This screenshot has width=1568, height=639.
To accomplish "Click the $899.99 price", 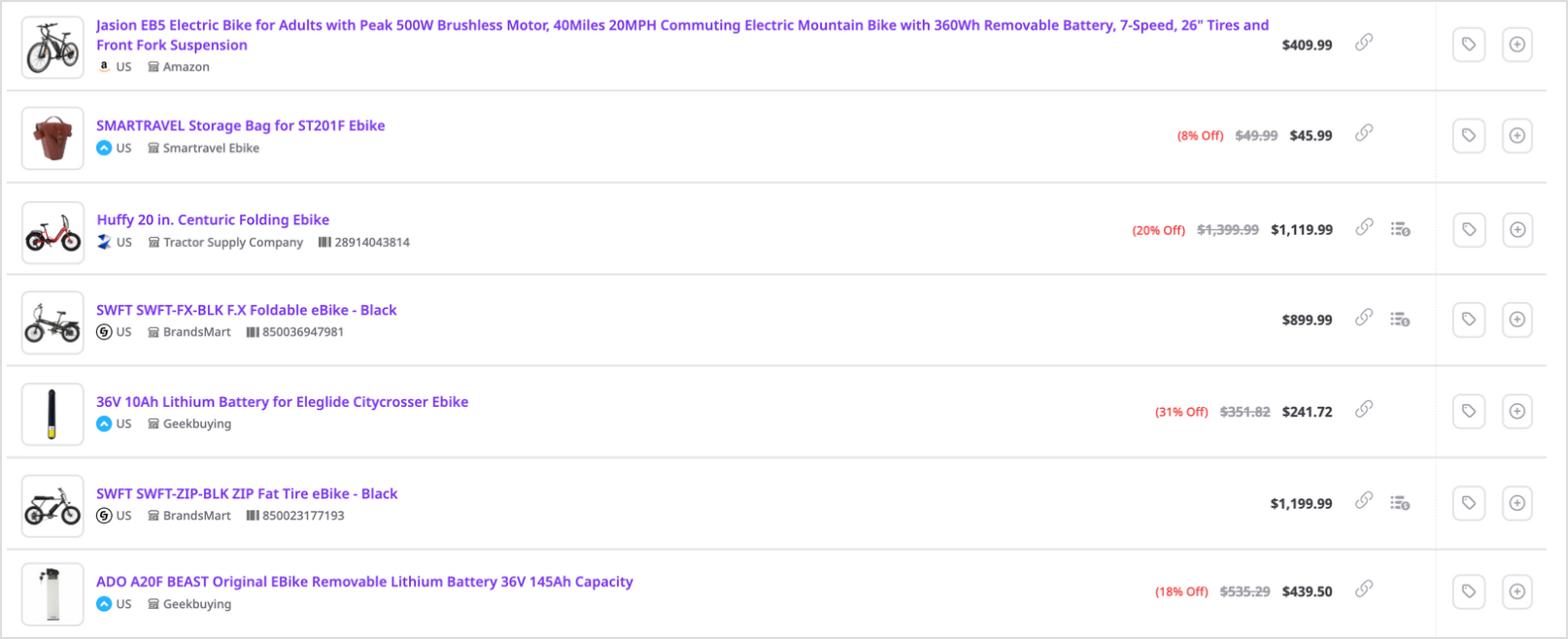I will [1307, 319].
